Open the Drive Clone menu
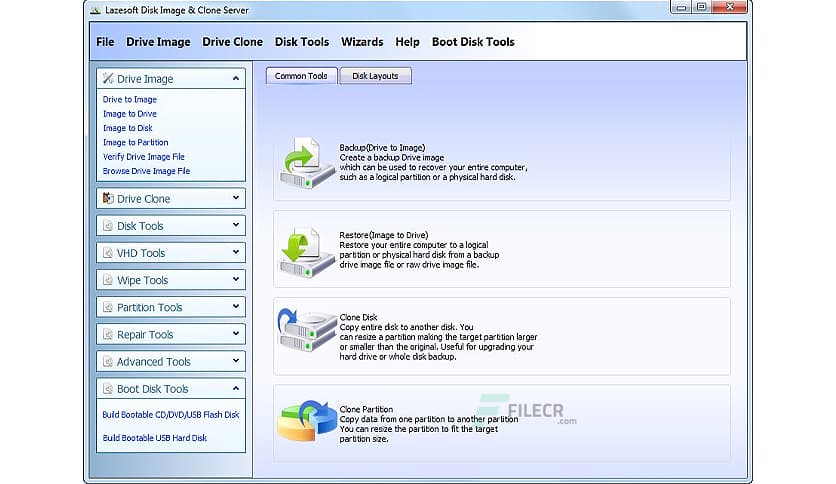This screenshot has height=484, width=836. click(x=232, y=42)
